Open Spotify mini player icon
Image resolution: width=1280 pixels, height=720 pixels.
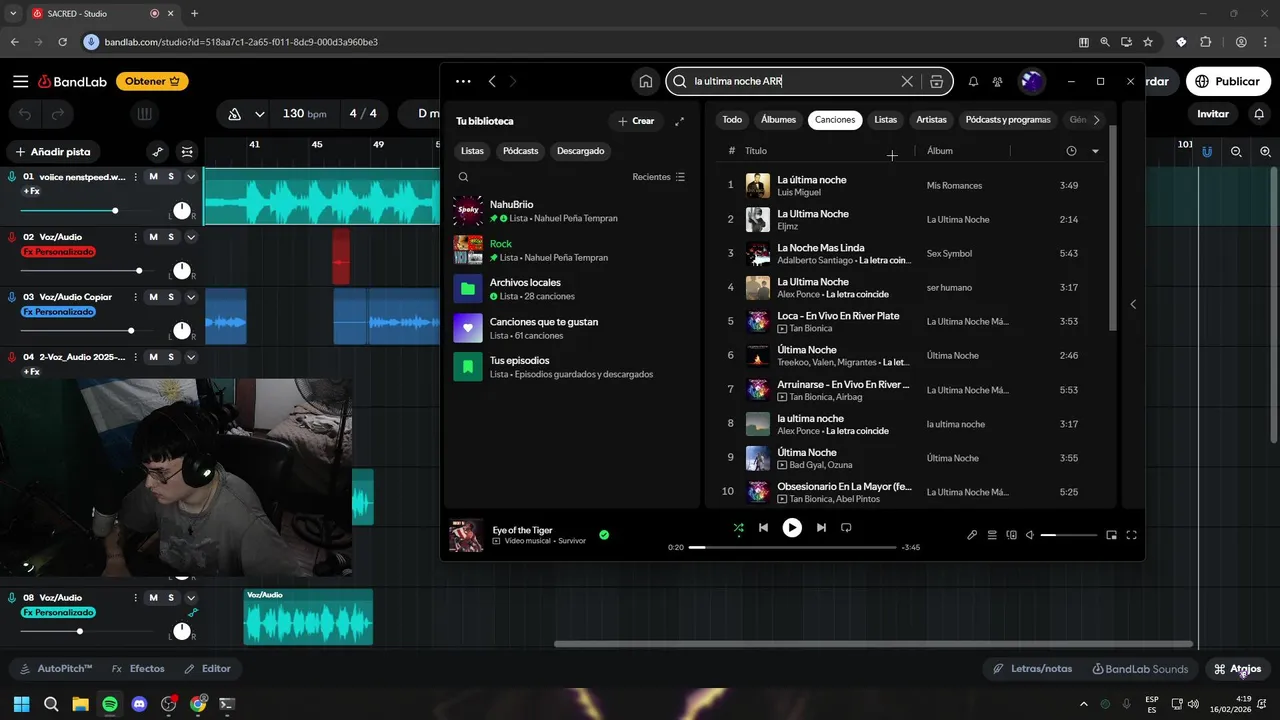(1111, 535)
